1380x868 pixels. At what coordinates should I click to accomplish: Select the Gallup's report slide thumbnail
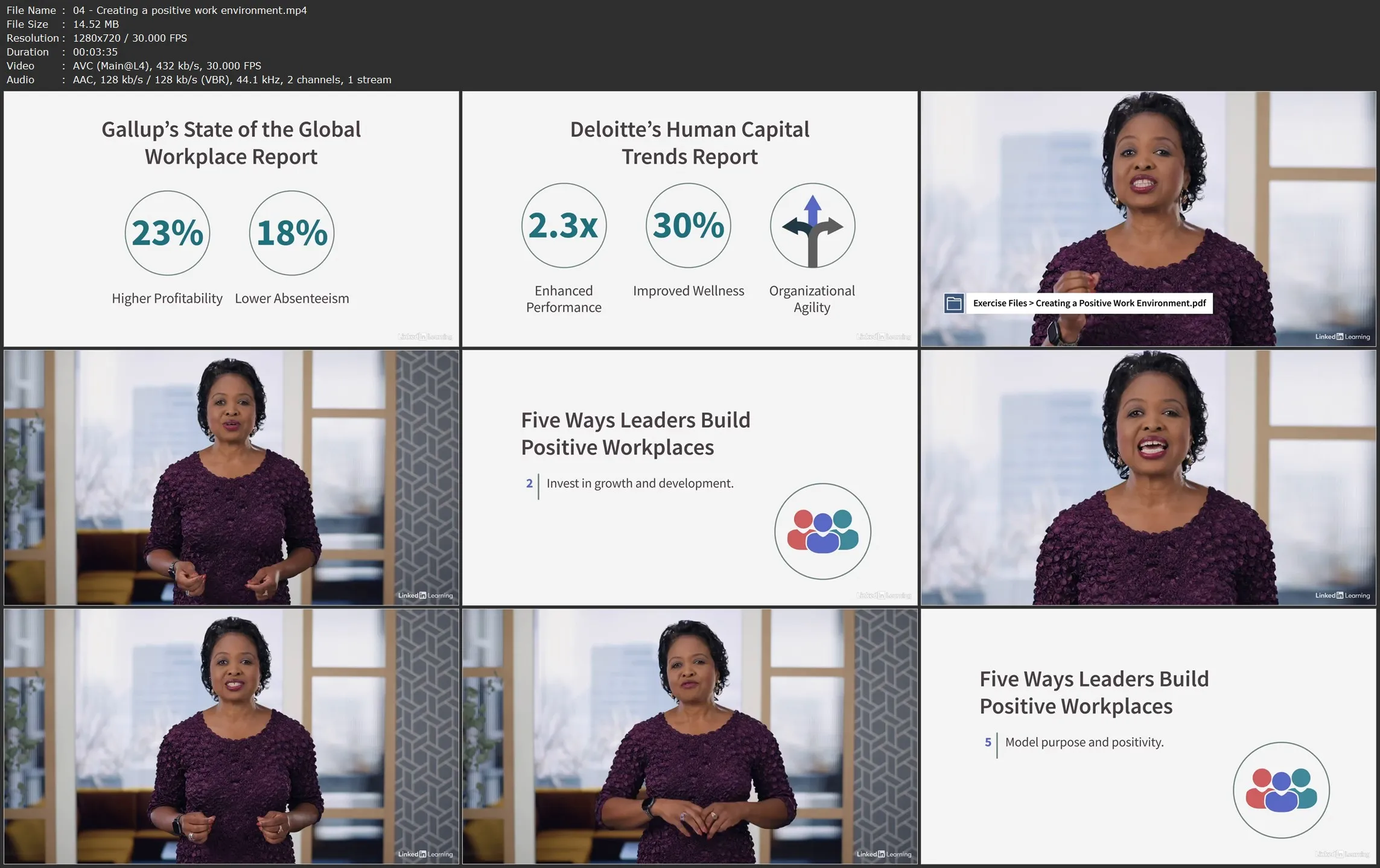pyautogui.click(x=231, y=218)
